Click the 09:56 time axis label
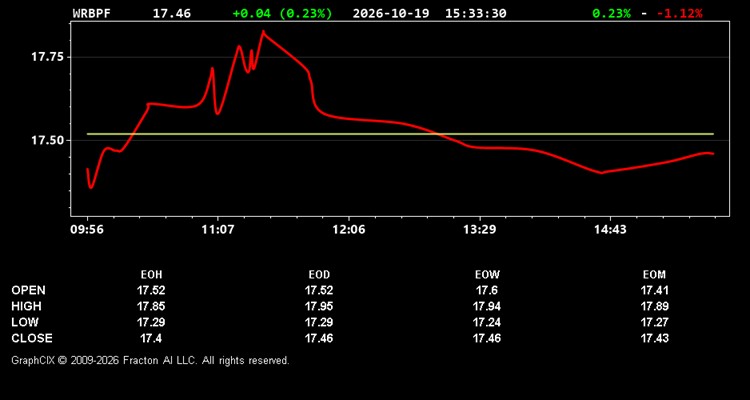The height and width of the screenshot is (400, 750). 87,230
